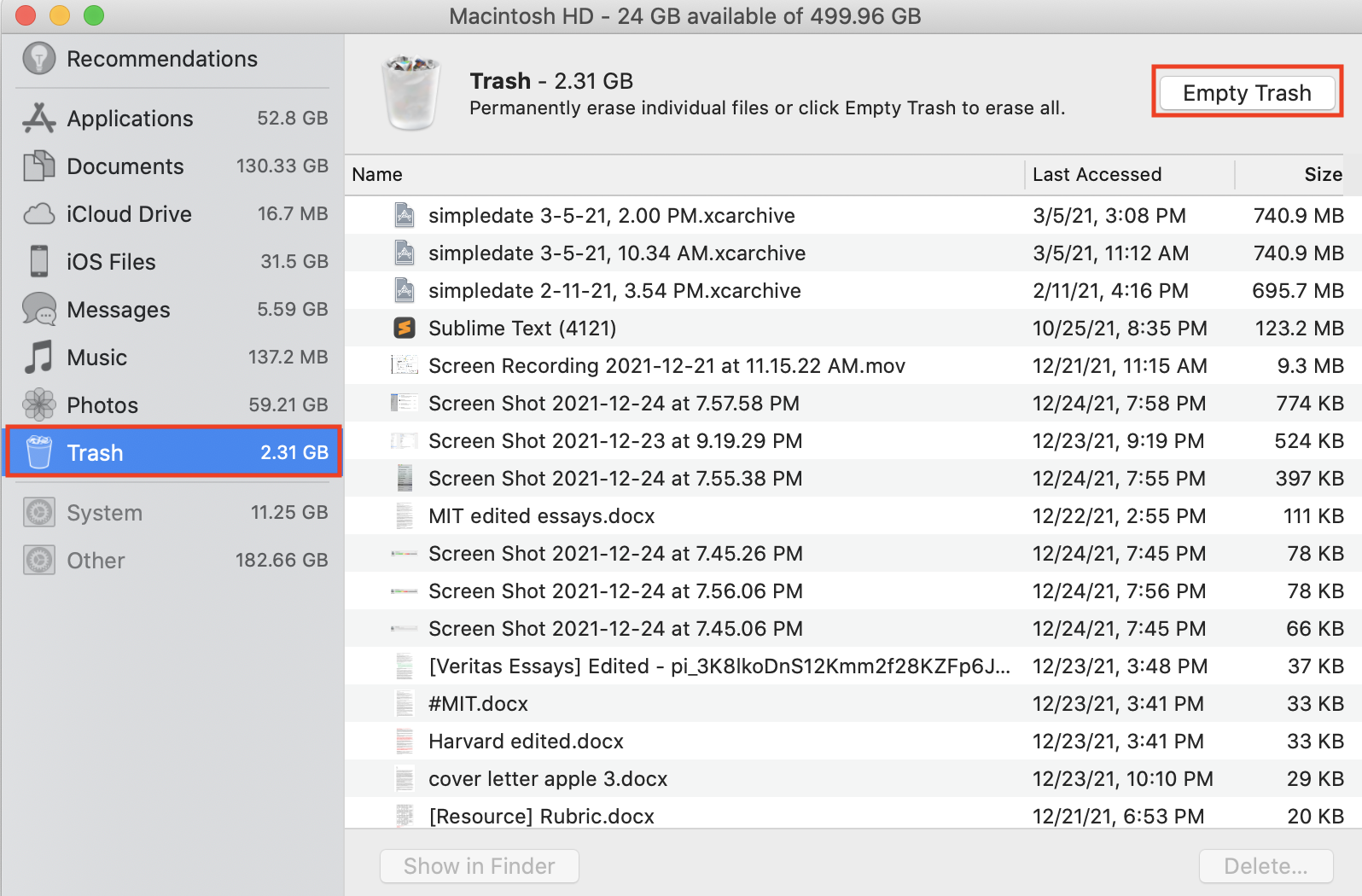Select the Music category label
The image size is (1362, 896).
pos(97,358)
